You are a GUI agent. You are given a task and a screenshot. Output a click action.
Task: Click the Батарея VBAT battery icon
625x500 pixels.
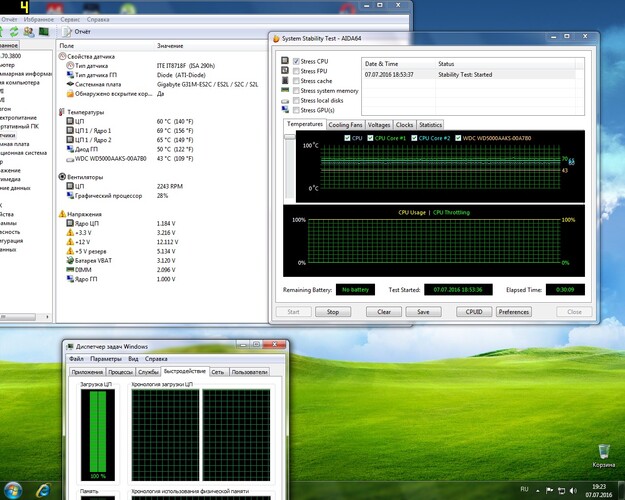pos(70,260)
